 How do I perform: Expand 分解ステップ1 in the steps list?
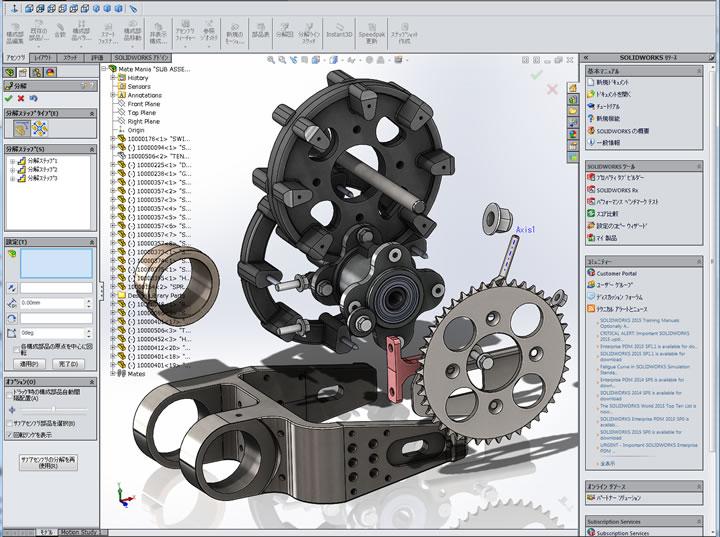pos(12,161)
